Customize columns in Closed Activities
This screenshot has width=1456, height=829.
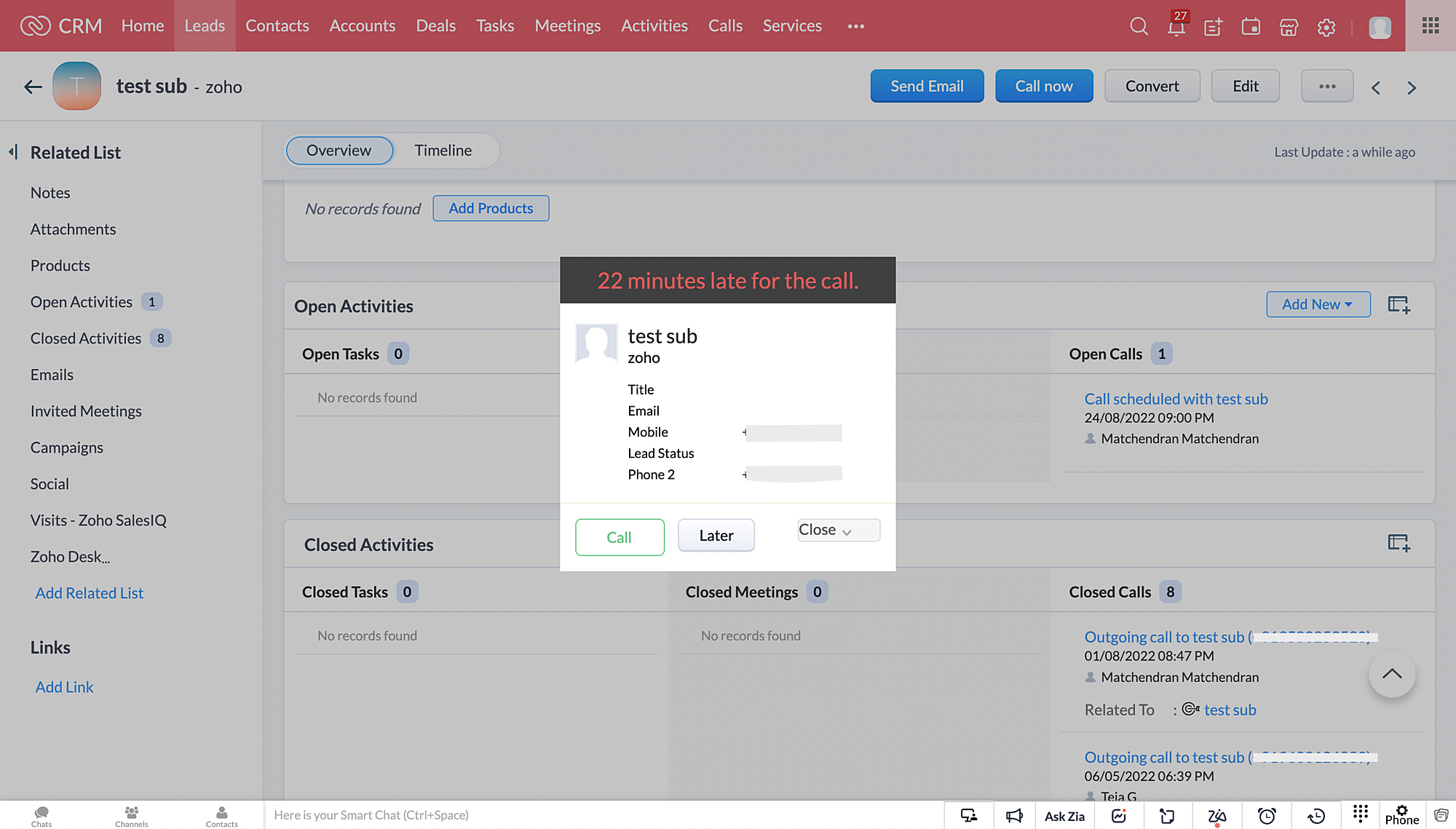click(x=1398, y=543)
